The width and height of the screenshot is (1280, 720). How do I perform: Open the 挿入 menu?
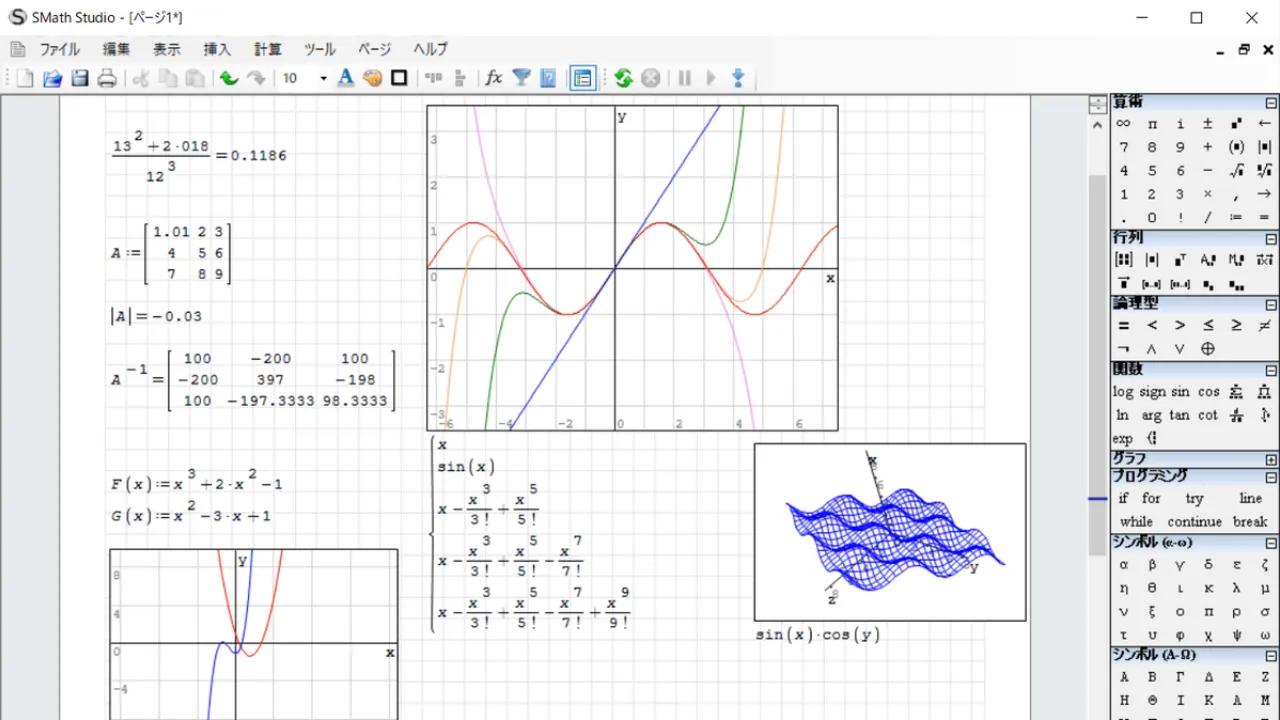pyautogui.click(x=217, y=49)
